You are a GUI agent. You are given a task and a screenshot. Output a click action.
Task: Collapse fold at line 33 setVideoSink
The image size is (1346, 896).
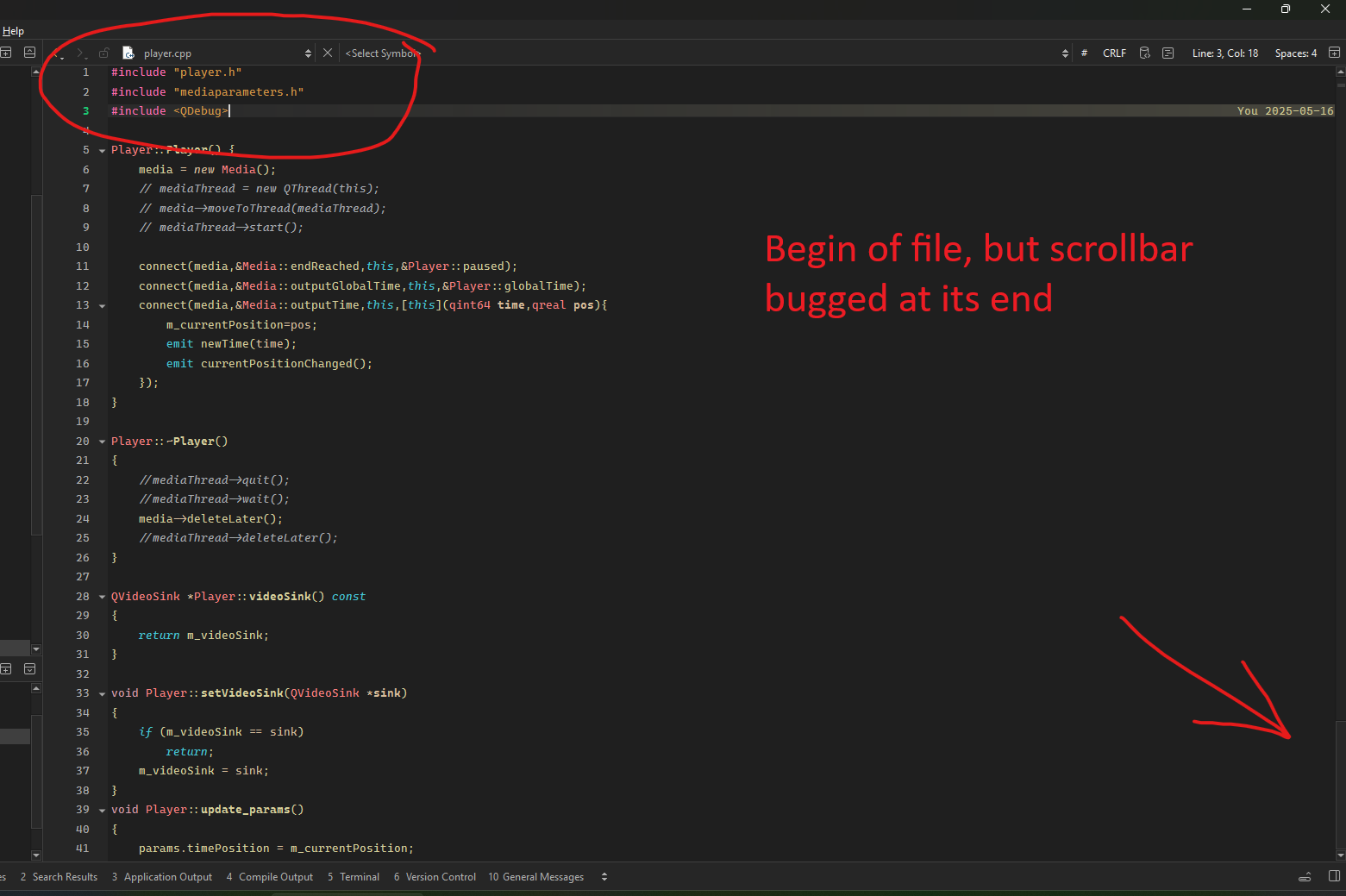coord(102,693)
